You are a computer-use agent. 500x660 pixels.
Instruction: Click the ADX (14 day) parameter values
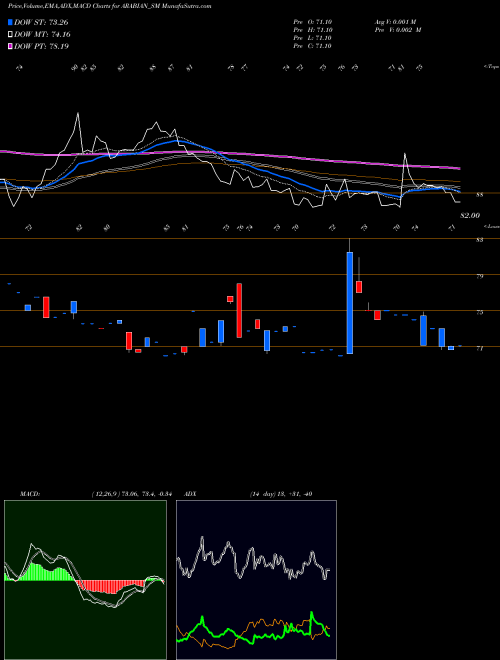[x=281, y=494]
